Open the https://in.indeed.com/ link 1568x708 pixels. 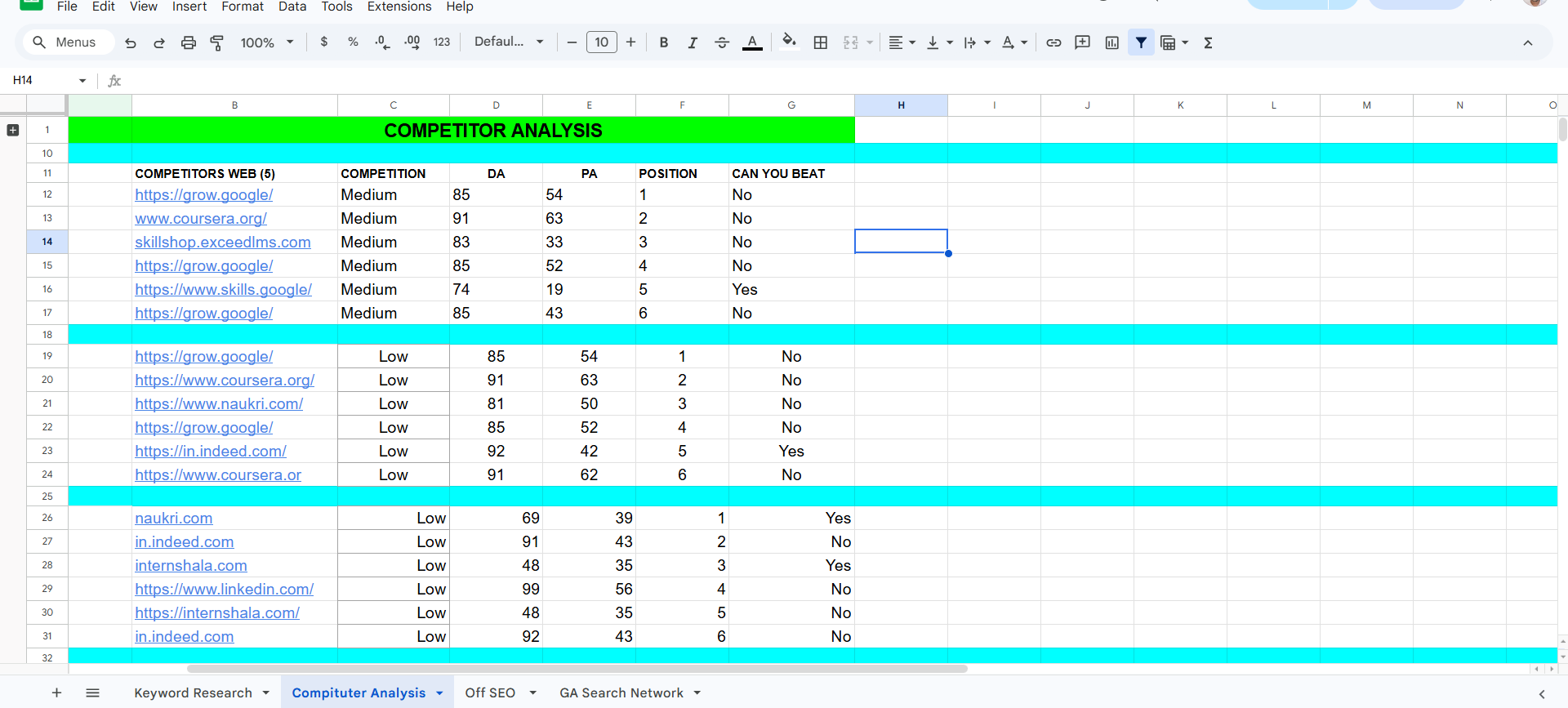pyautogui.click(x=211, y=451)
